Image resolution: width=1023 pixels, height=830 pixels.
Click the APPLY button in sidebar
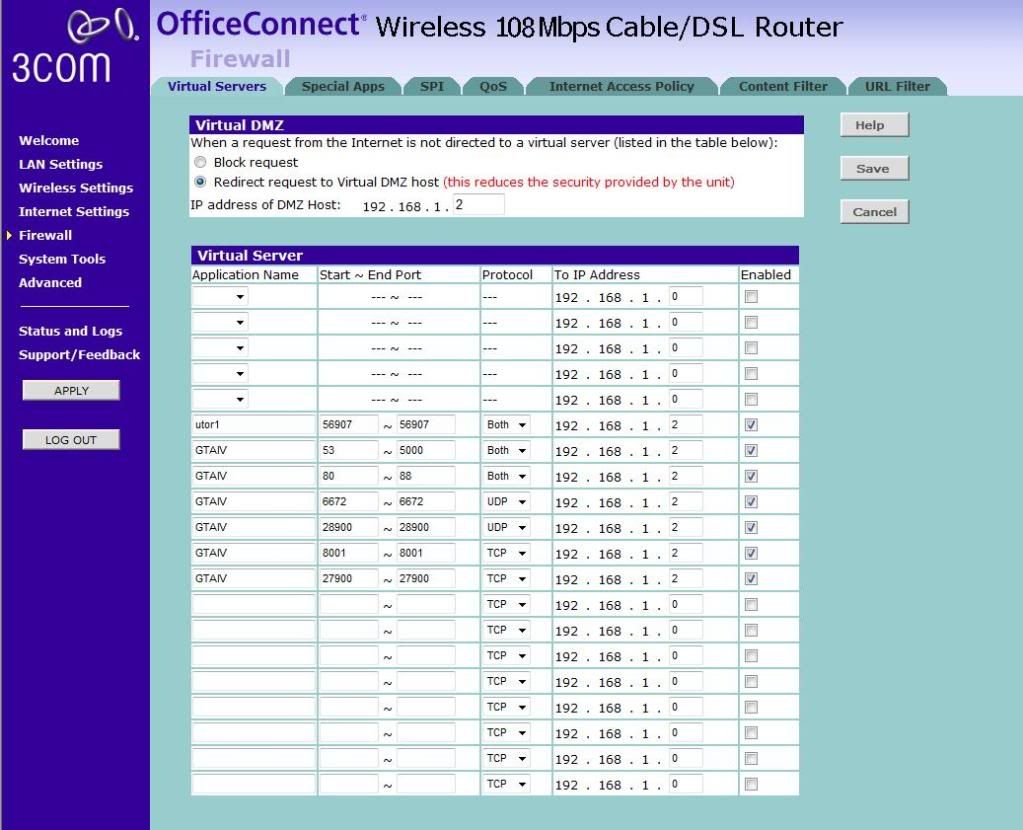71,391
